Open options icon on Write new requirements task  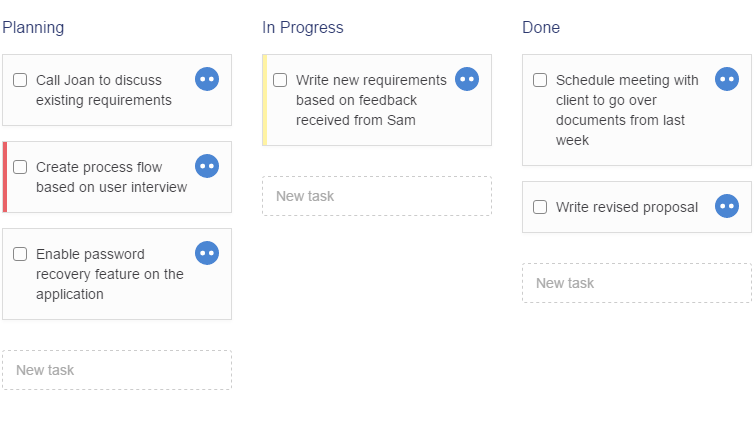click(x=467, y=79)
